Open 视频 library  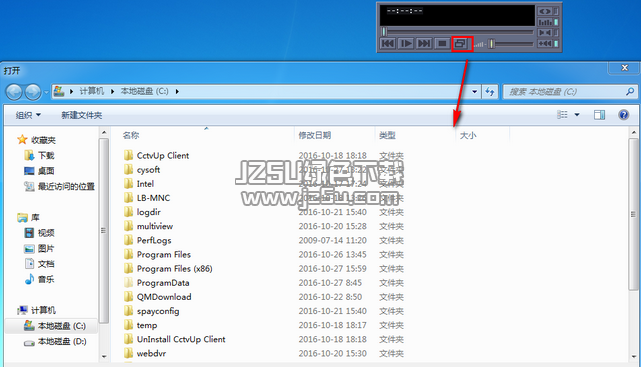click(40, 233)
